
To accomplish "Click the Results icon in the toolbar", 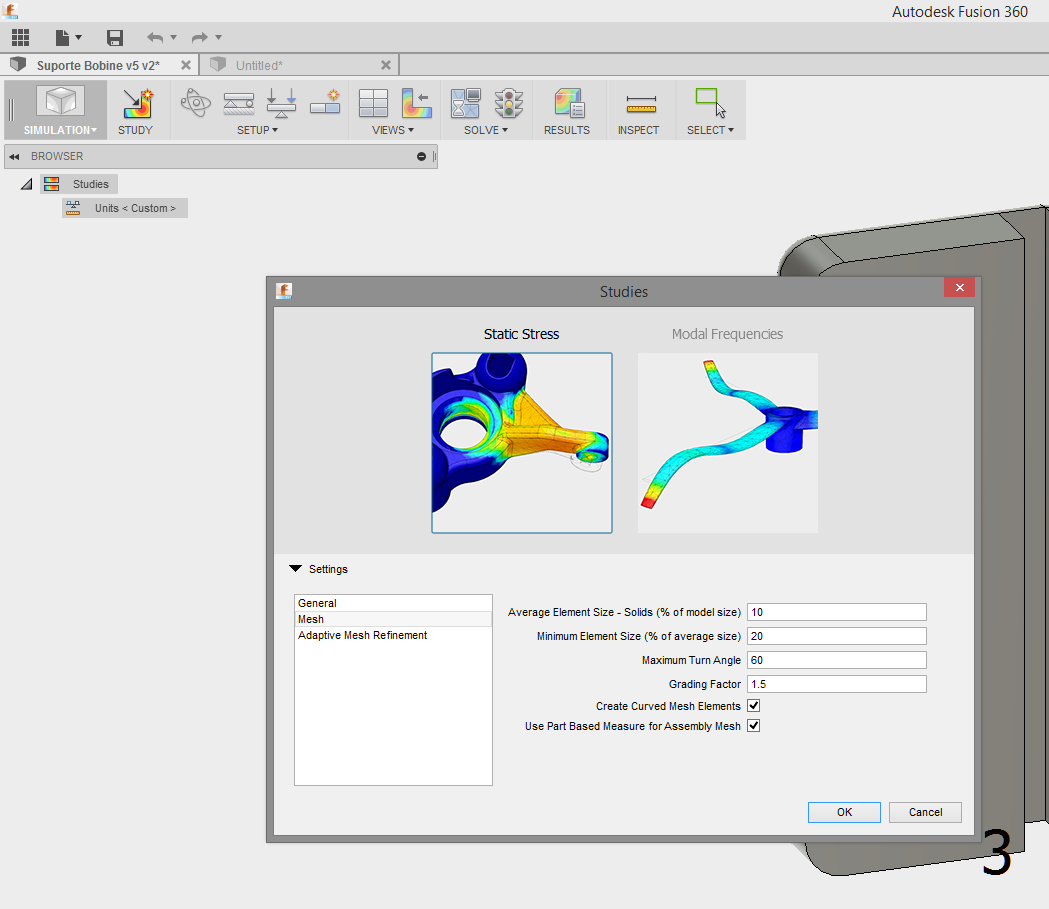I will [567, 109].
